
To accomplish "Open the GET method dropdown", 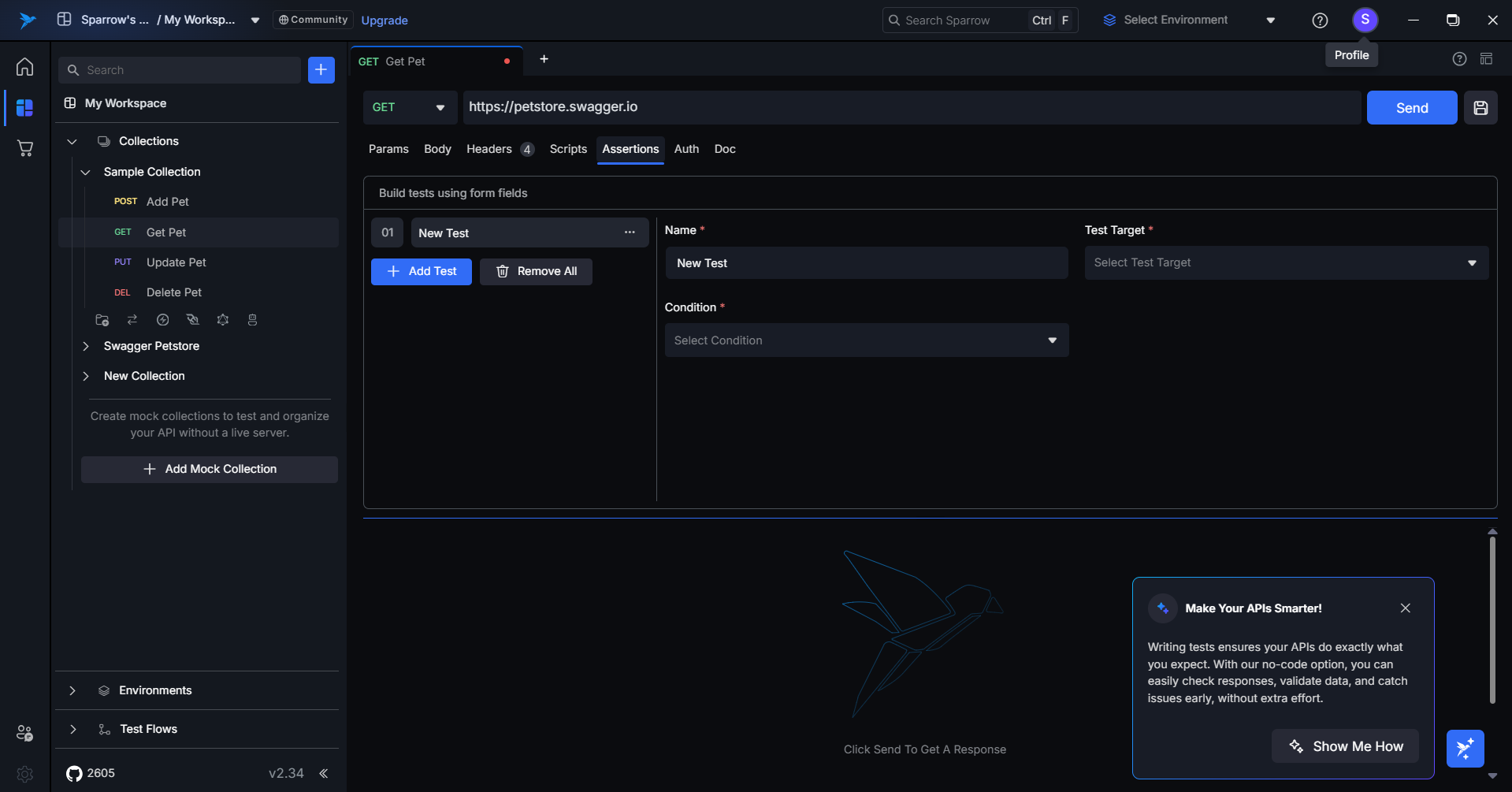I will 409,107.
